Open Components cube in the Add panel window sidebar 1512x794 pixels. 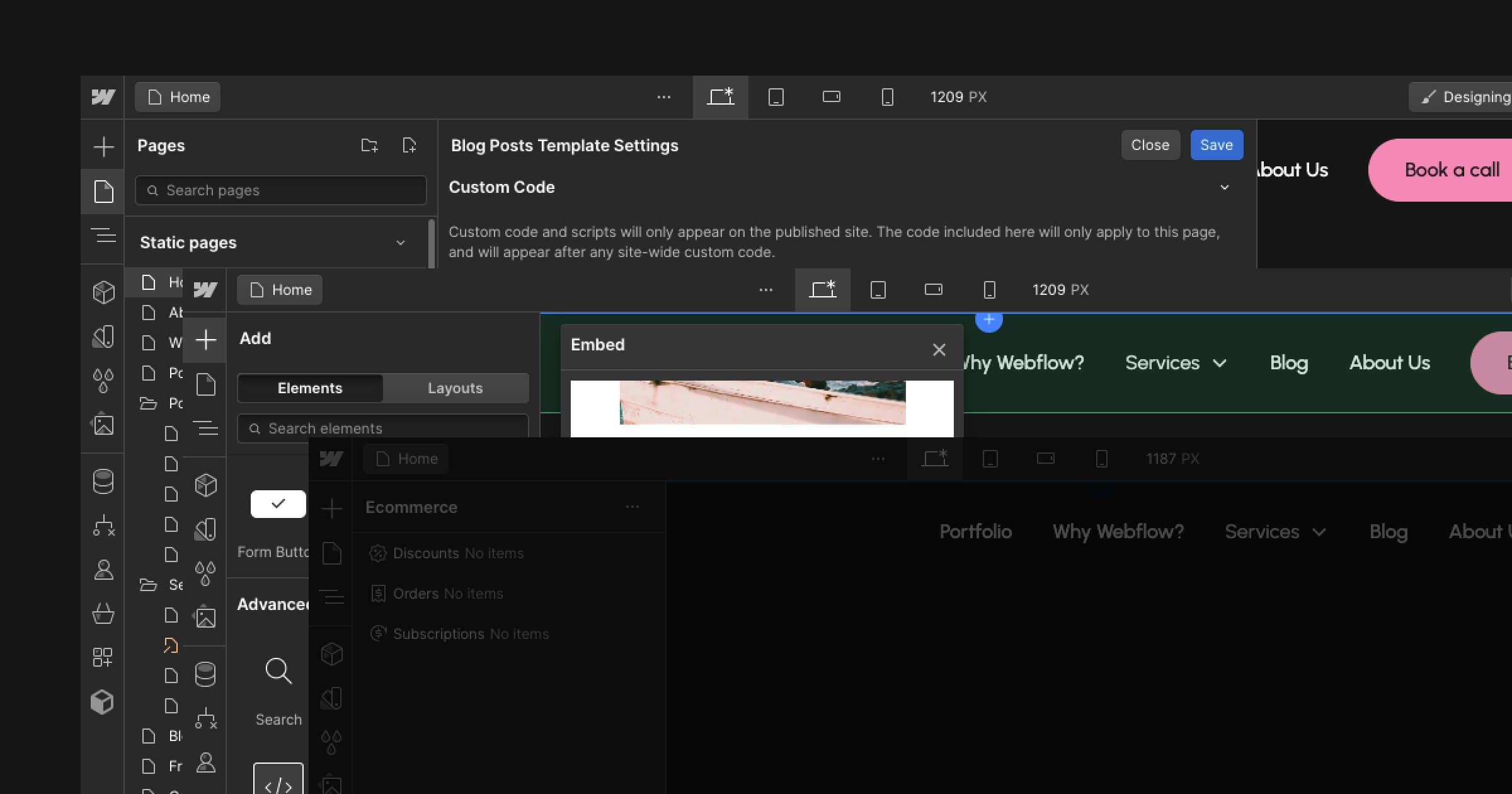click(x=205, y=485)
